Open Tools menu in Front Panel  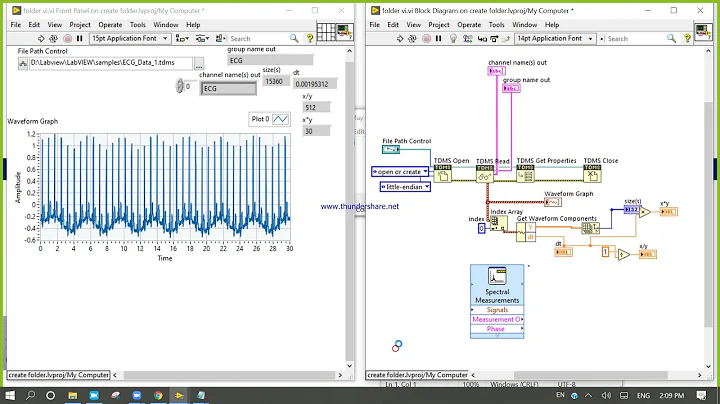click(x=137, y=25)
